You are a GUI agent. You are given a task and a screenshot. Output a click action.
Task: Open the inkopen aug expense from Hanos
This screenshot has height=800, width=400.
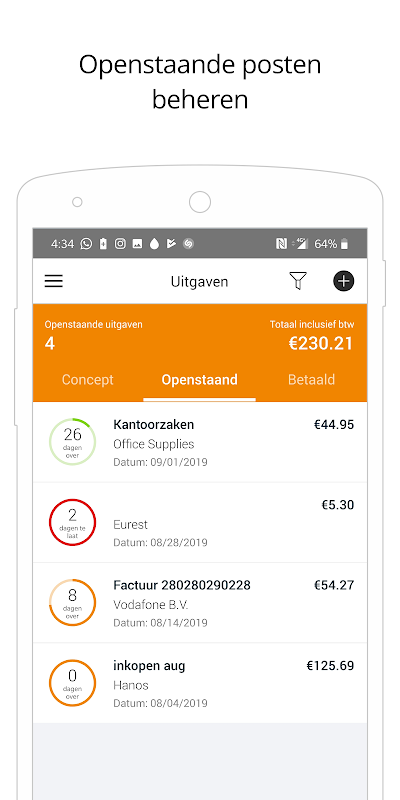pyautogui.click(x=200, y=683)
